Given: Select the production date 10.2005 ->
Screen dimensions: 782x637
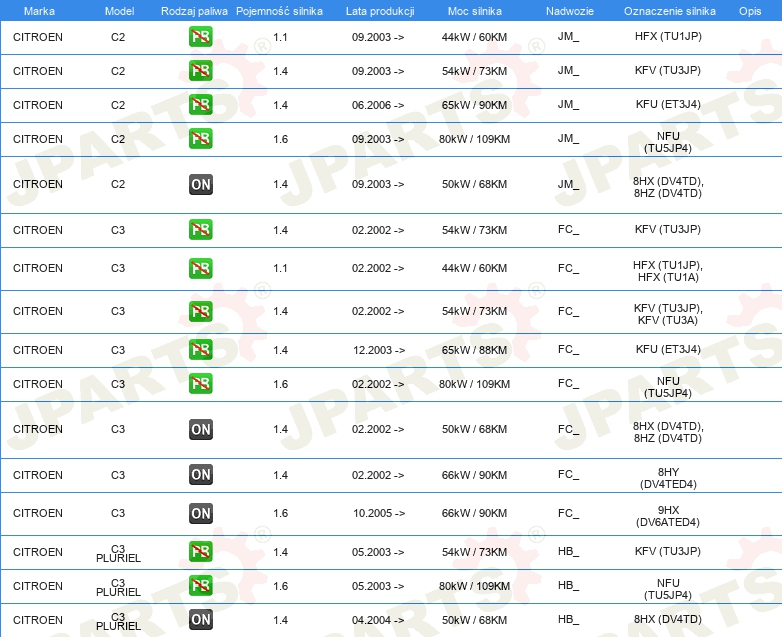Looking at the screenshot, I should tap(379, 513).
